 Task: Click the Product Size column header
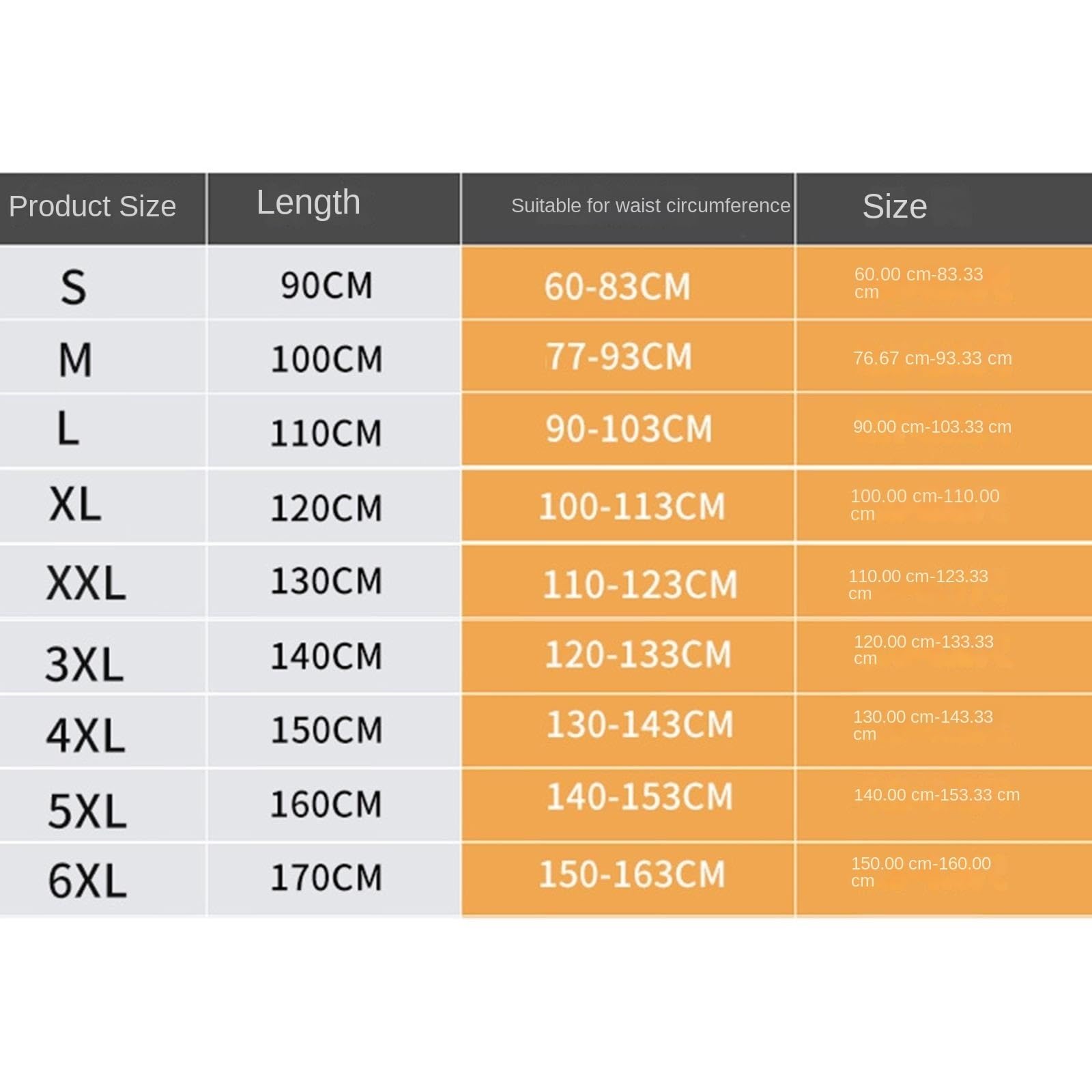(93, 206)
